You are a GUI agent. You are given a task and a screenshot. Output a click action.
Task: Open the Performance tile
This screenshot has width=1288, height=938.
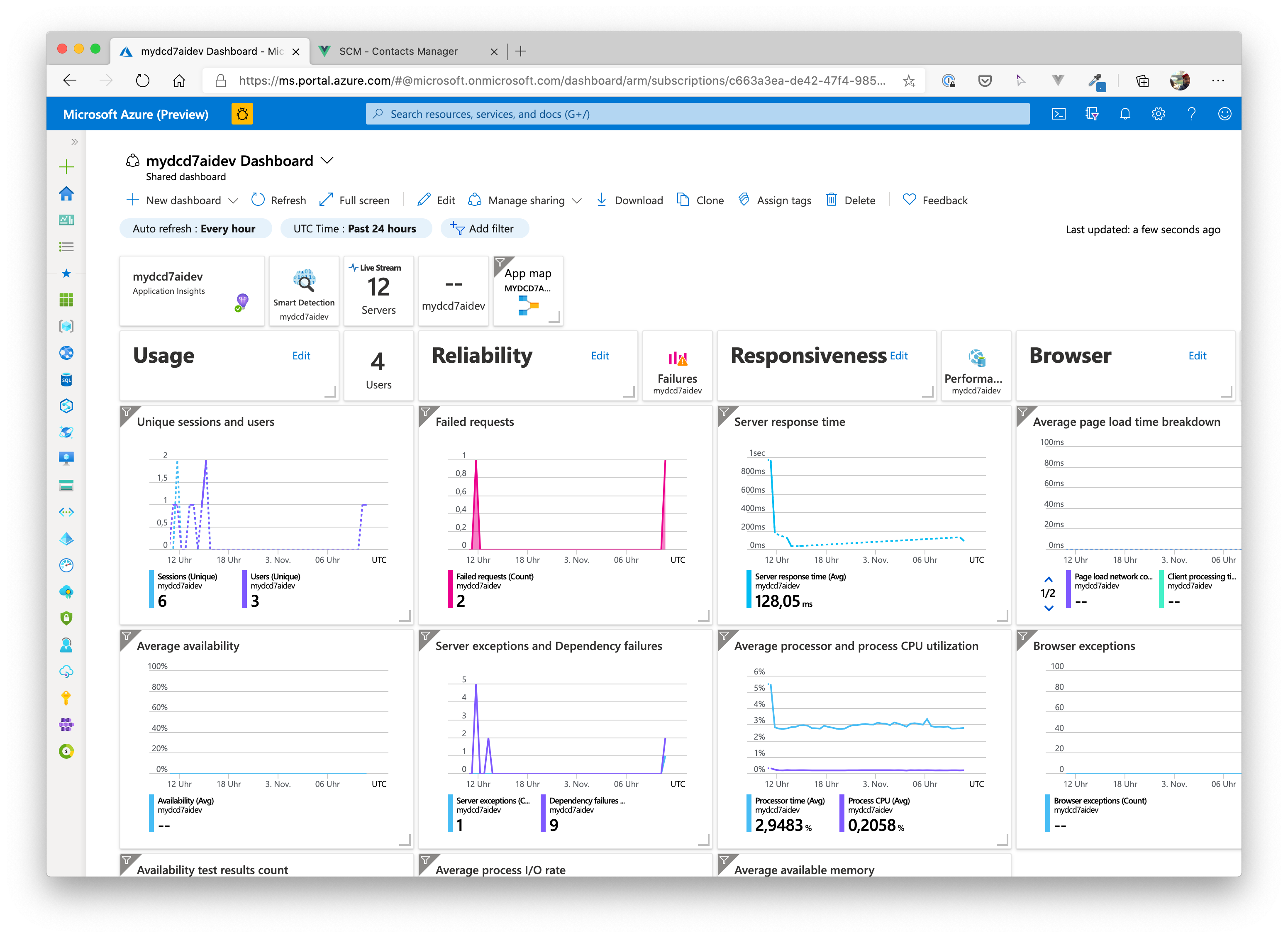pos(976,366)
